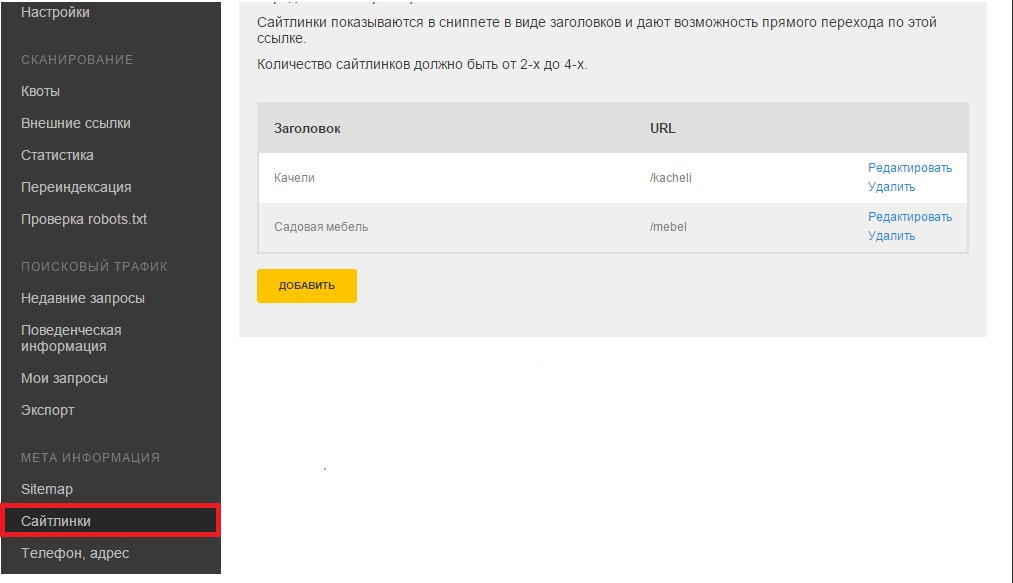
Task: Go to Недавние запросы
Action: 83,298
